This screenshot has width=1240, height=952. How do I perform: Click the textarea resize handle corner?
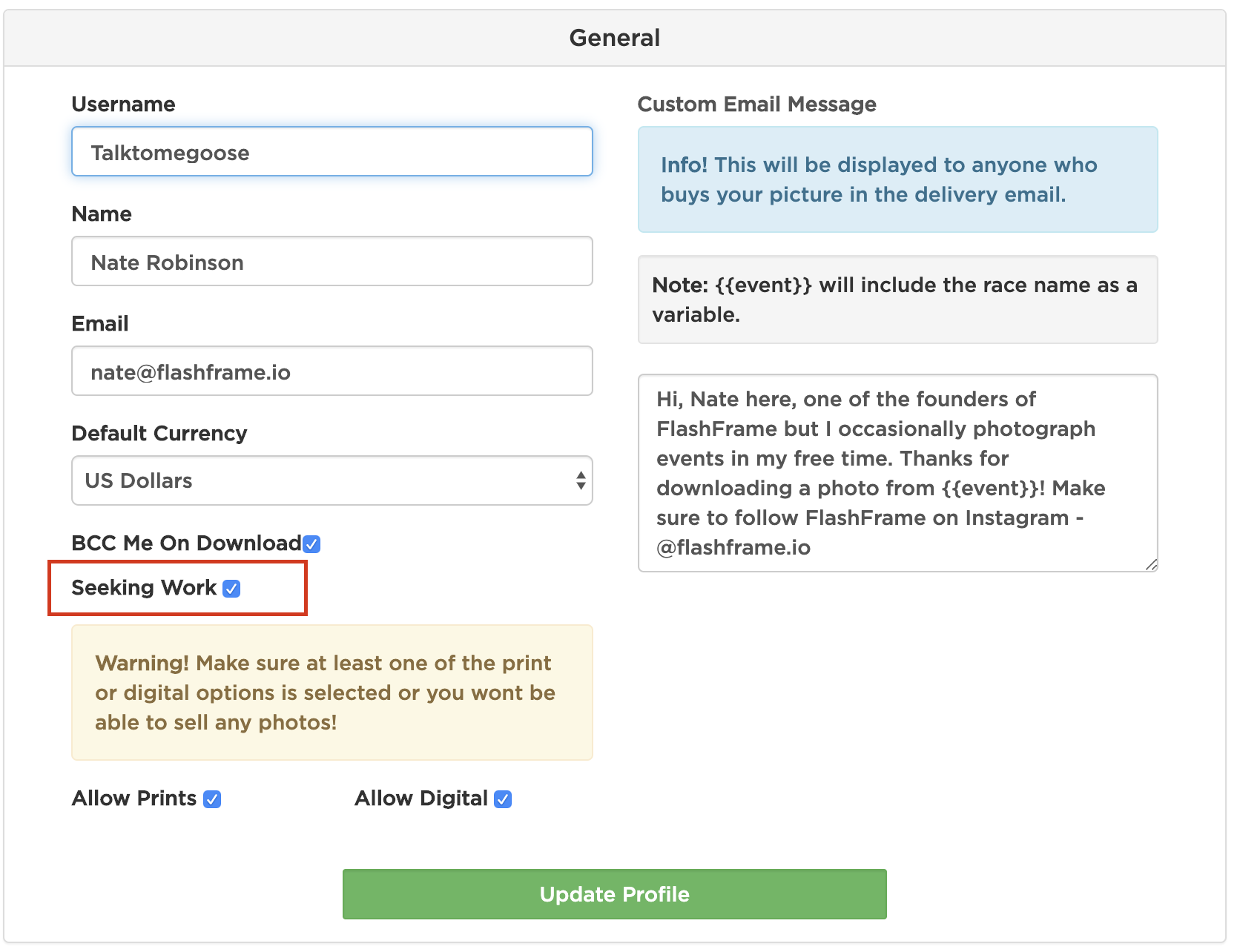point(1150,565)
